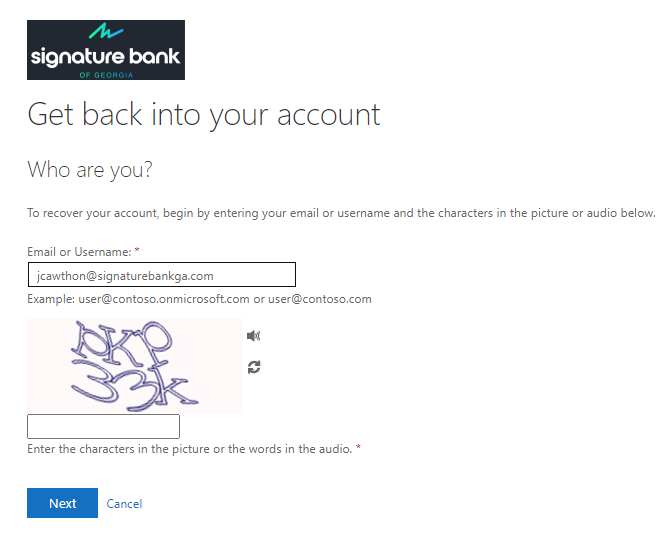Click 'Enter the characters in the picture' label
This screenshot has height=542, width=672.
[x=189, y=449]
